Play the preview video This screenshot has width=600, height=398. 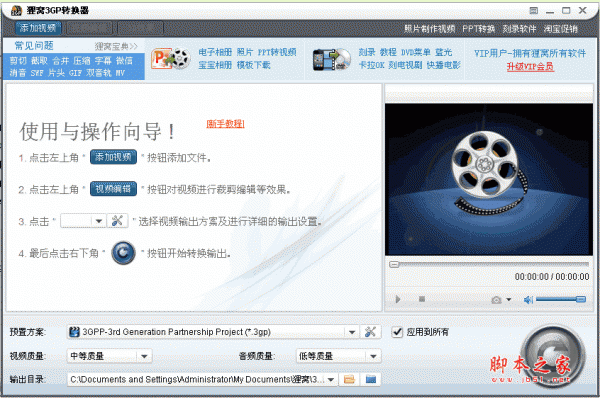[x=398, y=299]
